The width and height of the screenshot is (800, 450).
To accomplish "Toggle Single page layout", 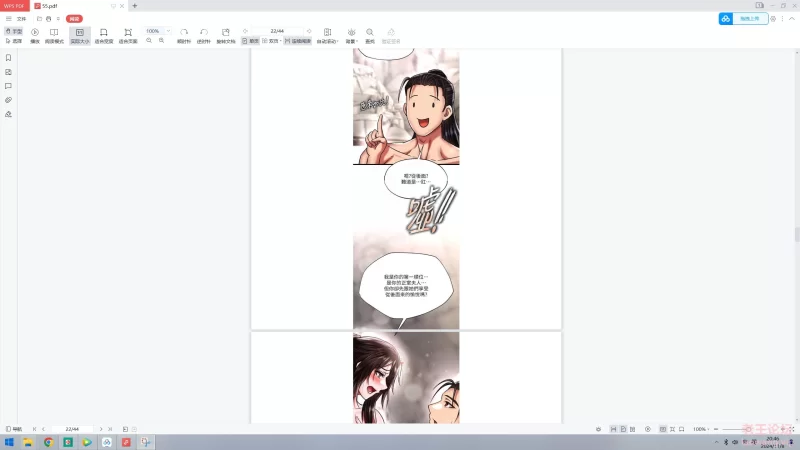I will [251, 41].
